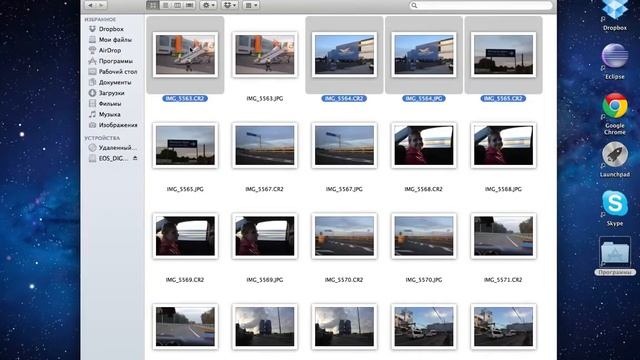Select the IMG_5570.JPG thumbnail
This screenshot has height=360, width=640.
coord(424,236)
